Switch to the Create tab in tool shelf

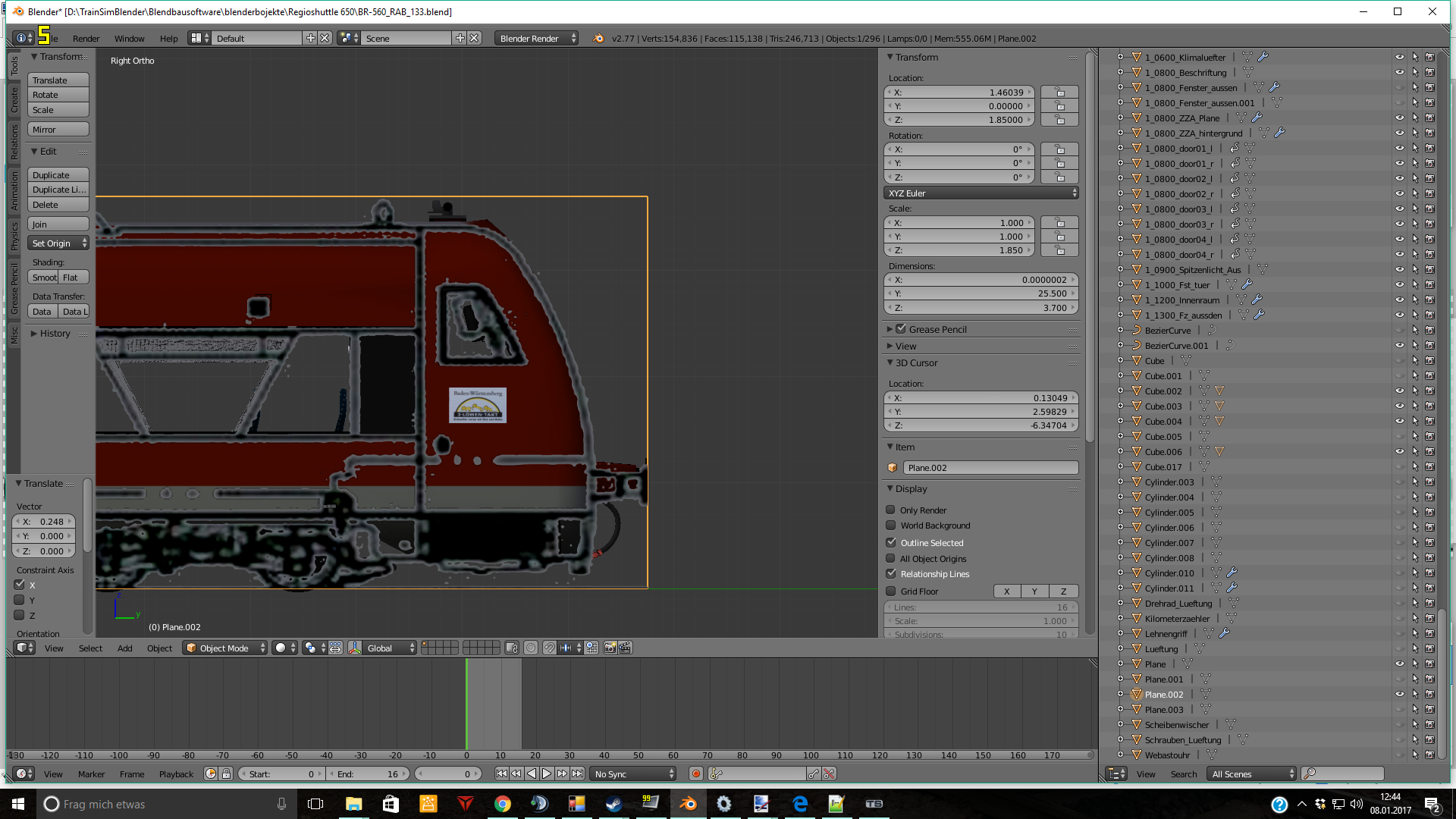click(14, 99)
